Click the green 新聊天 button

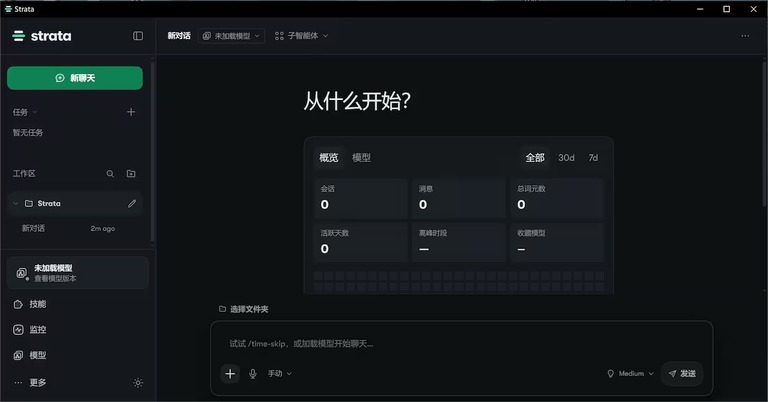click(x=75, y=78)
